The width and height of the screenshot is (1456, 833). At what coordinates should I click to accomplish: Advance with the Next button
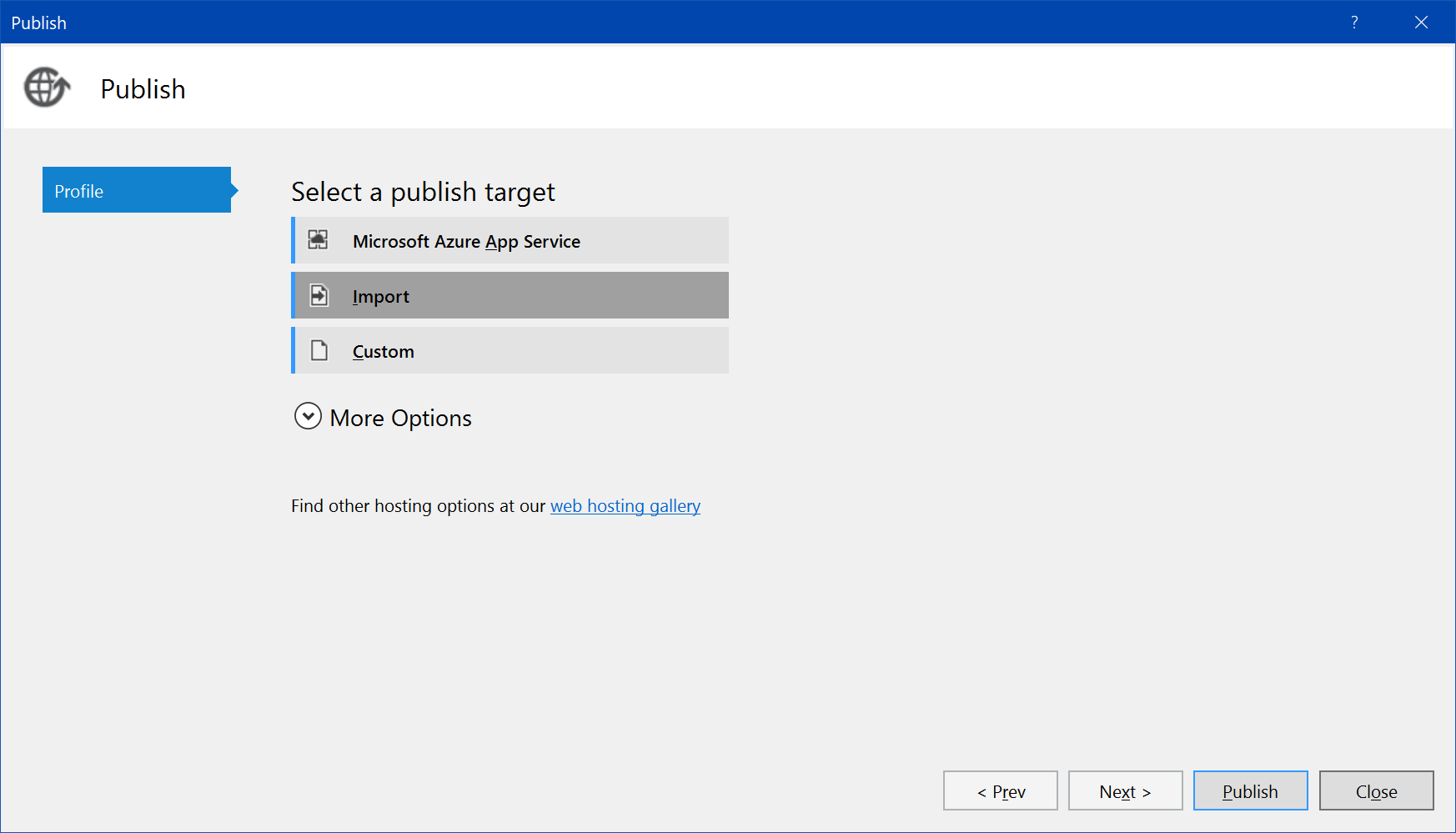(x=1125, y=790)
